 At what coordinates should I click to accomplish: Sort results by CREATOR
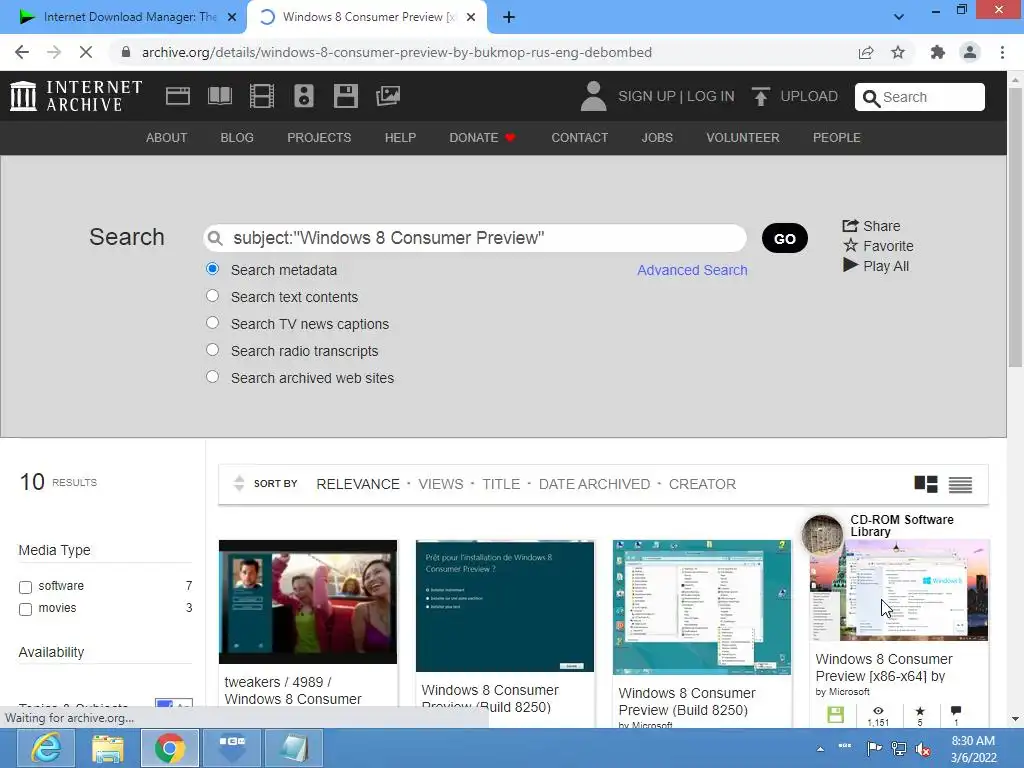pyautogui.click(x=702, y=484)
